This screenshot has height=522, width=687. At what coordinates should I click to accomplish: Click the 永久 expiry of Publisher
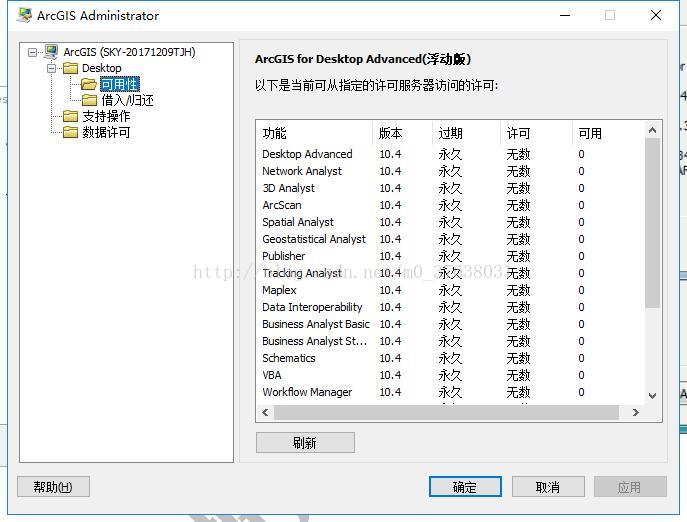tap(450, 256)
